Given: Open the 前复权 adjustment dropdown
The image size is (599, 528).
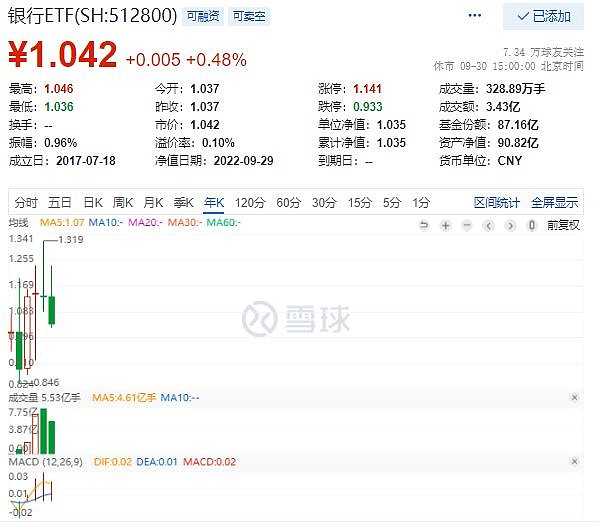Looking at the screenshot, I should 563,225.
